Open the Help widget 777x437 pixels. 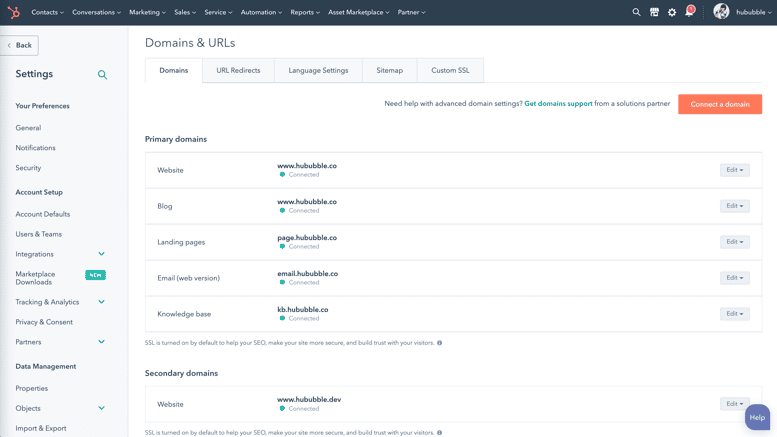click(757, 417)
